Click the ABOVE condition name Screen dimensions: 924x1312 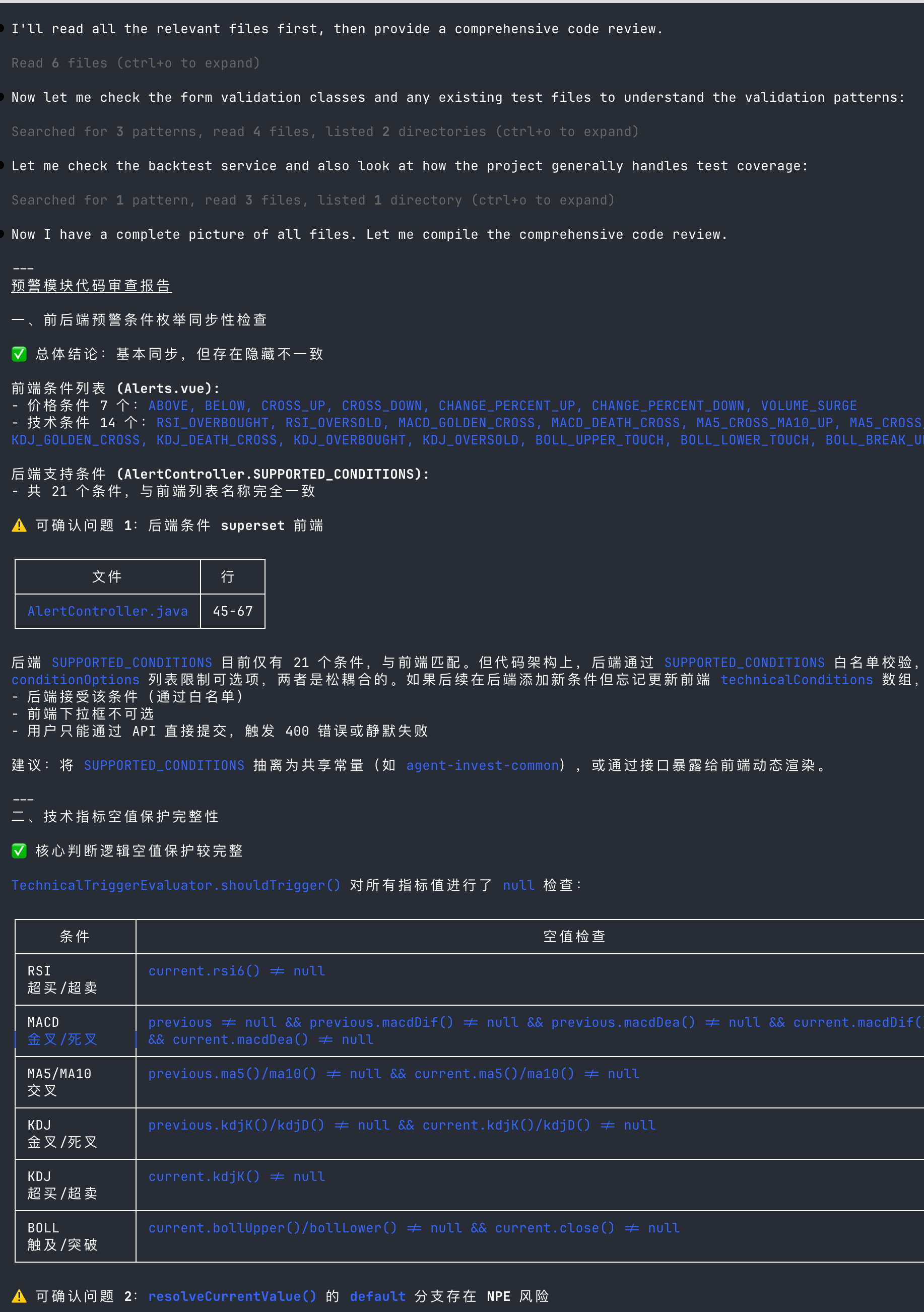pyautogui.click(x=168, y=406)
